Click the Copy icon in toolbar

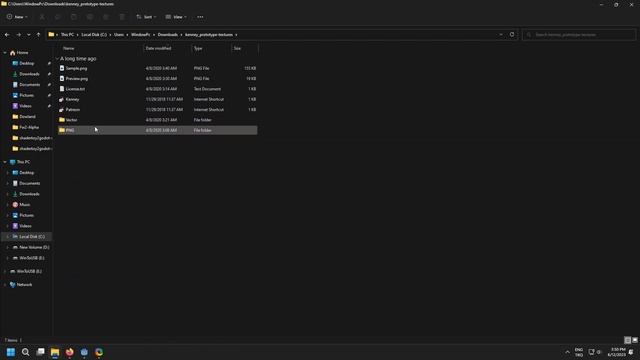[58, 17]
